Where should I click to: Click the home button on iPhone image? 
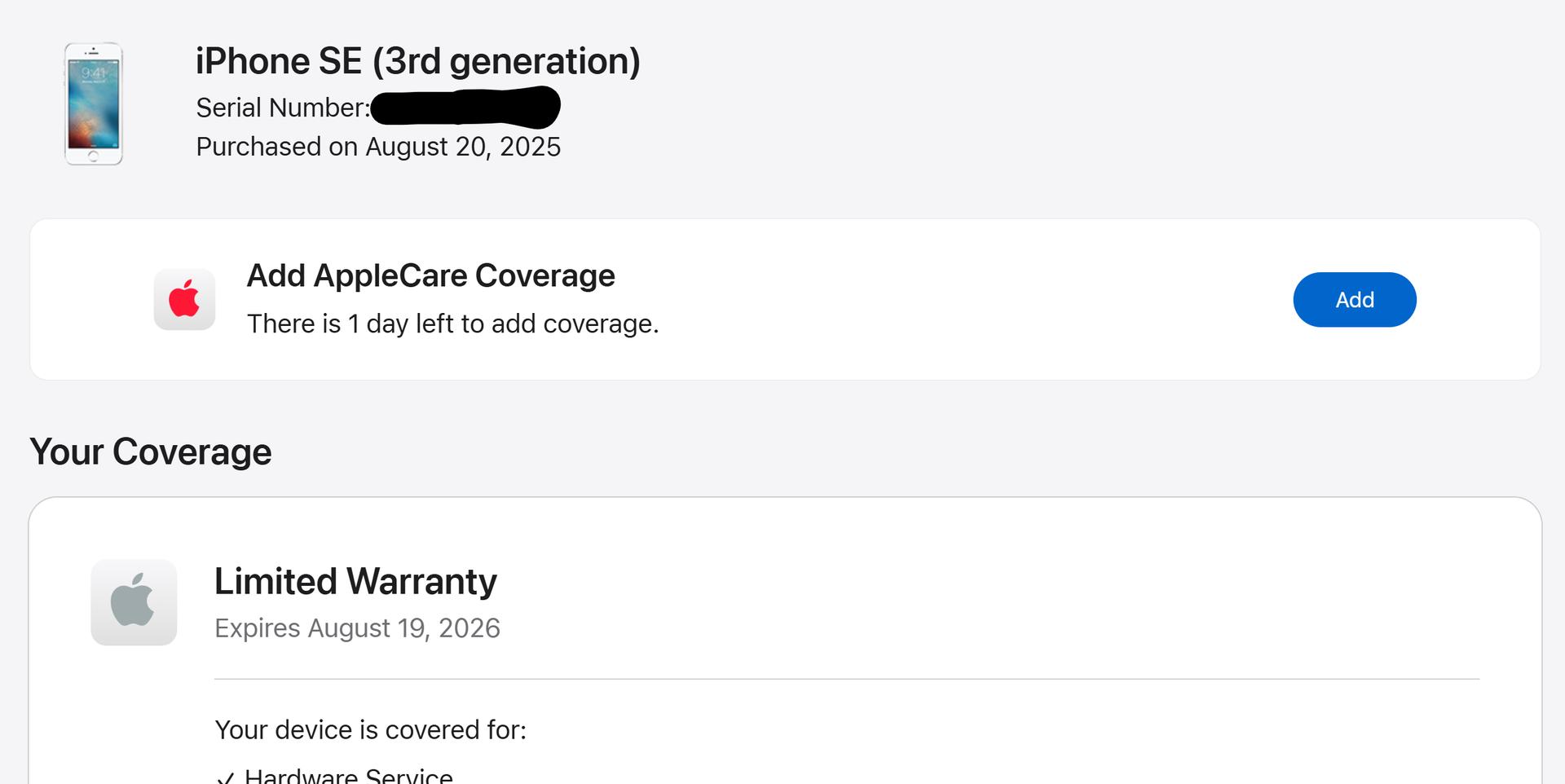[x=93, y=156]
